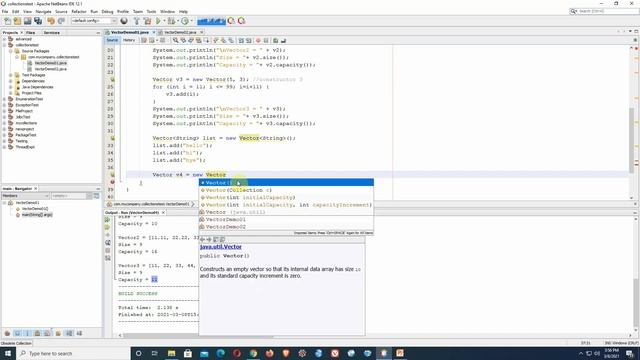Click the red Start Macro Recording icon
Viewport: 640px width, 360px height.
[258, 40]
